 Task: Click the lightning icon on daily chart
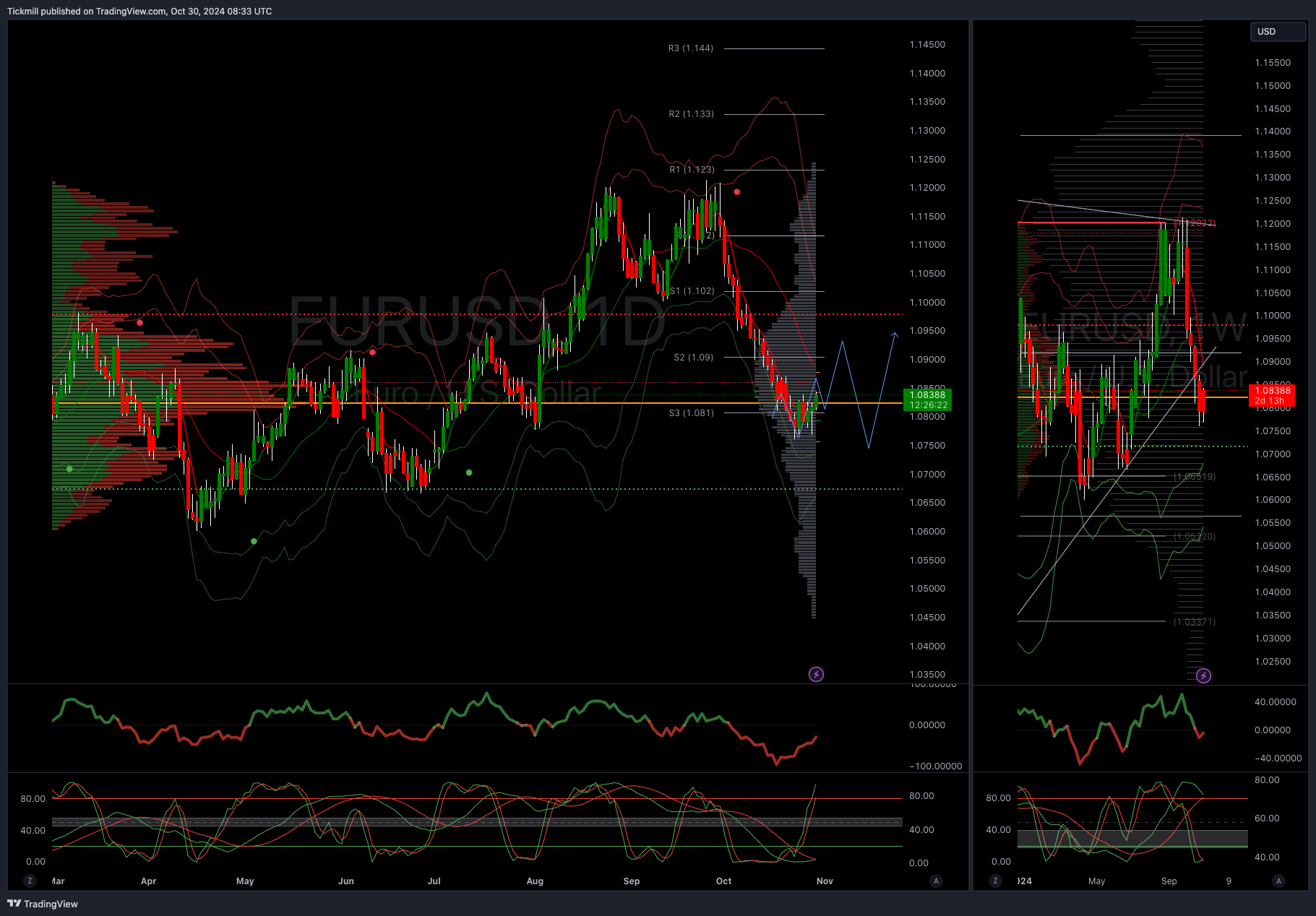click(x=816, y=674)
